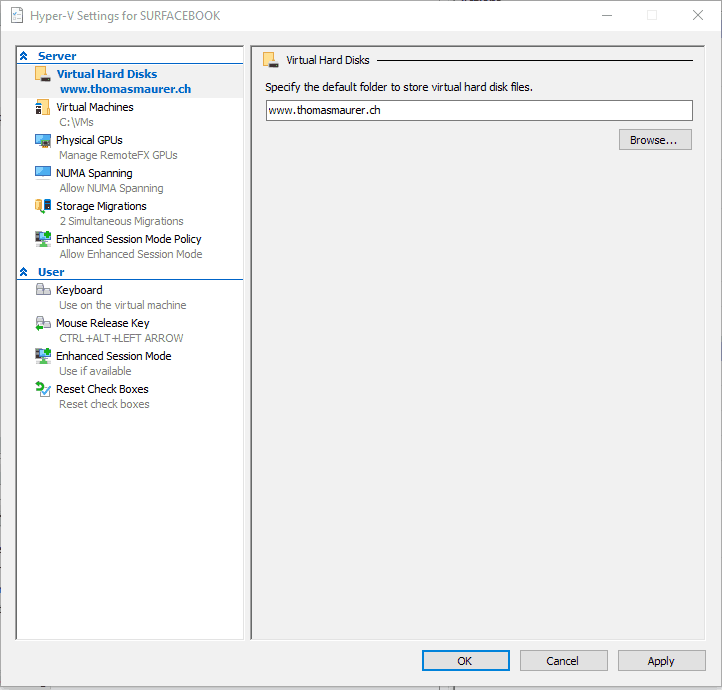The width and height of the screenshot is (722, 690).
Task: Minimize the Hyper-V Settings window
Action: (x=607, y=15)
